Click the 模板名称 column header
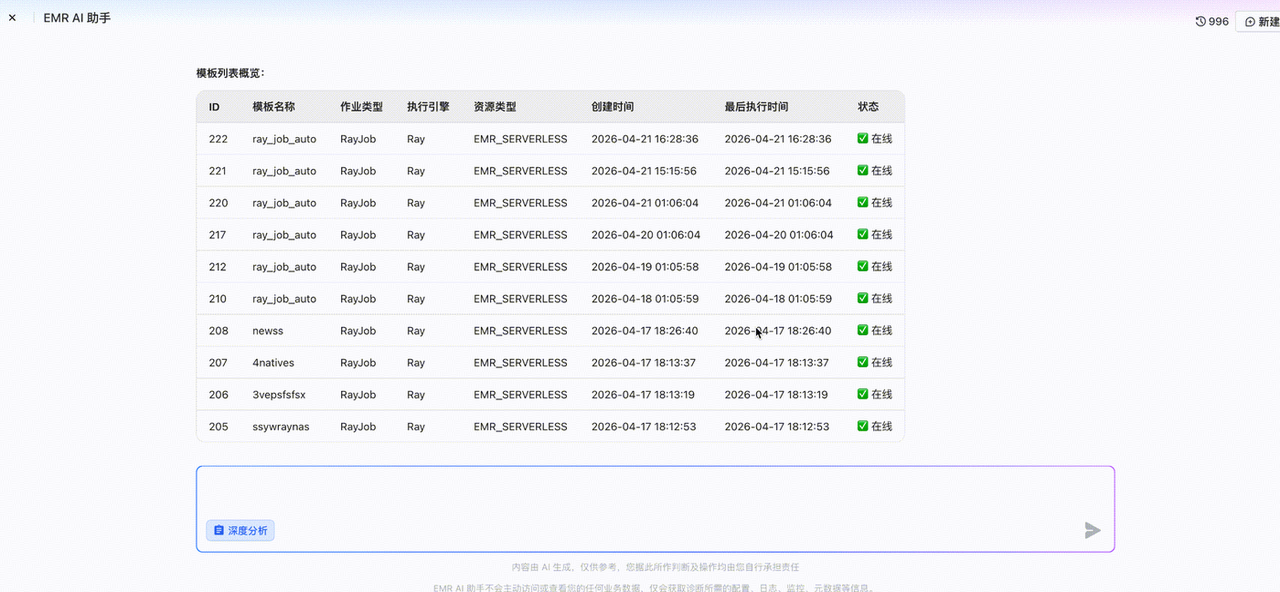Image resolution: width=1280 pixels, height=592 pixels. point(274,107)
